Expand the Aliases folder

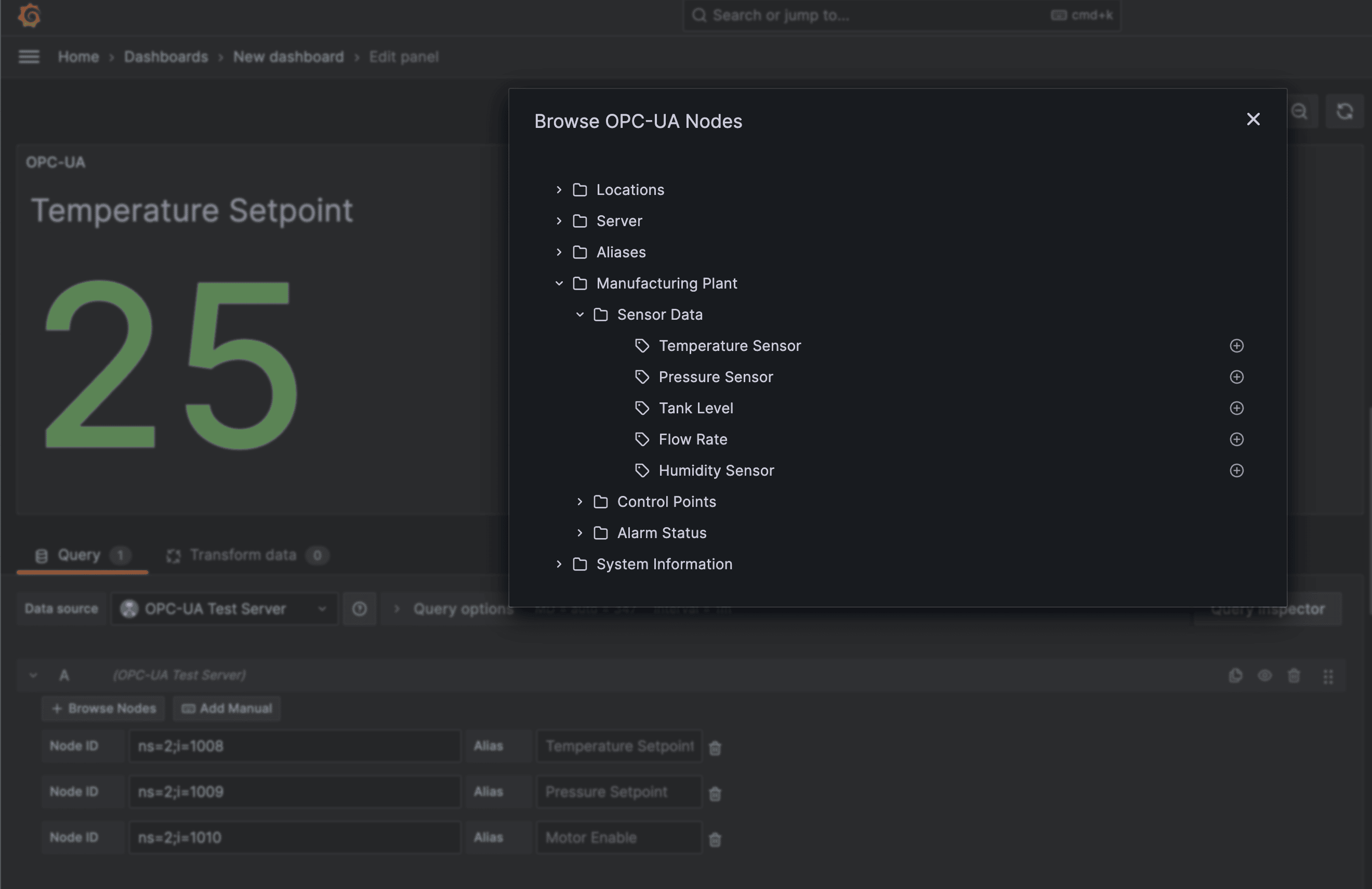(559, 252)
